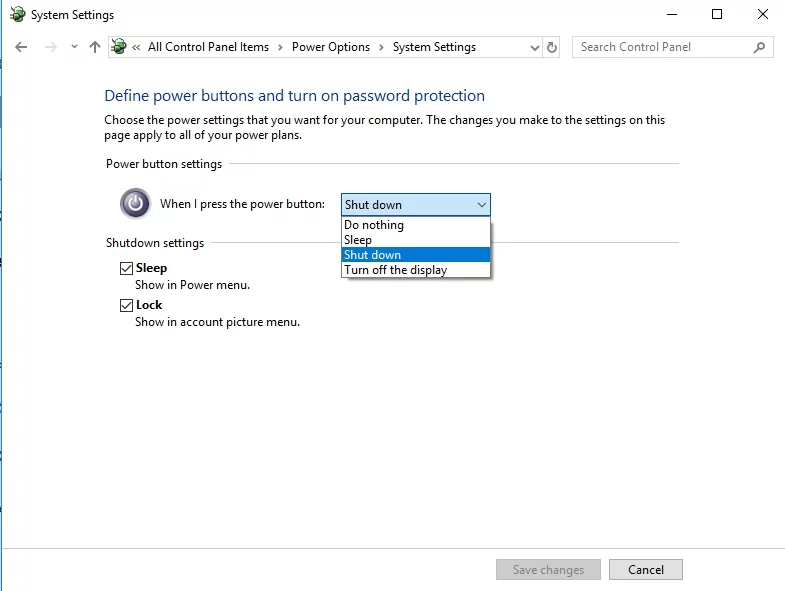Uncheck the Sleep checkbox
785x591 pixels.
pyautogui.click(x=126, y=268)
